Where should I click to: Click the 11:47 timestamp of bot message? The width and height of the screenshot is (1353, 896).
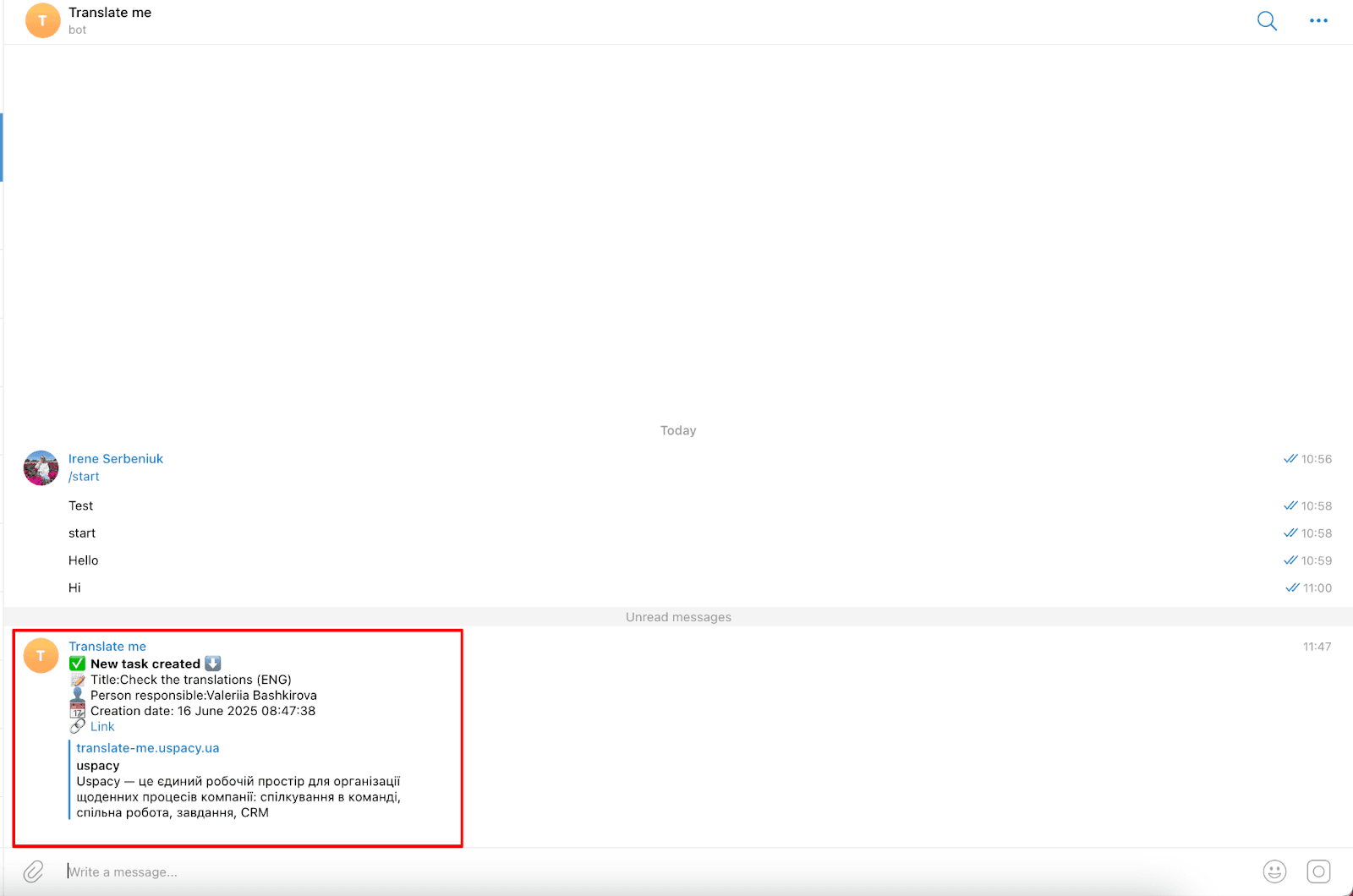click(x=1317, y=647)
